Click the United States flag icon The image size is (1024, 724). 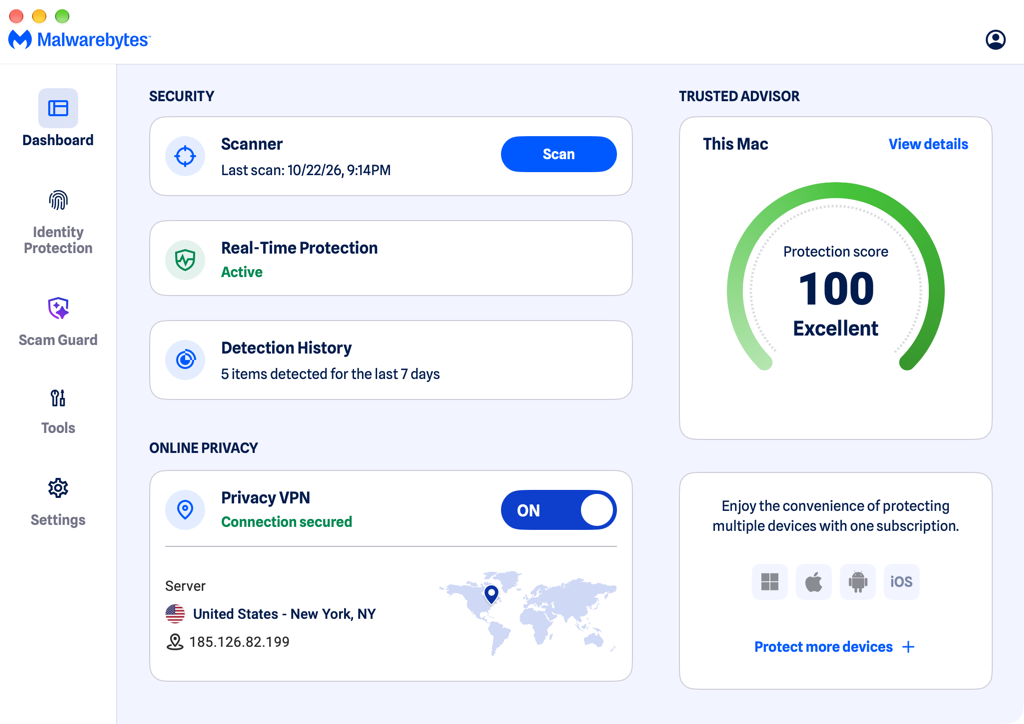tap(175, 614)
